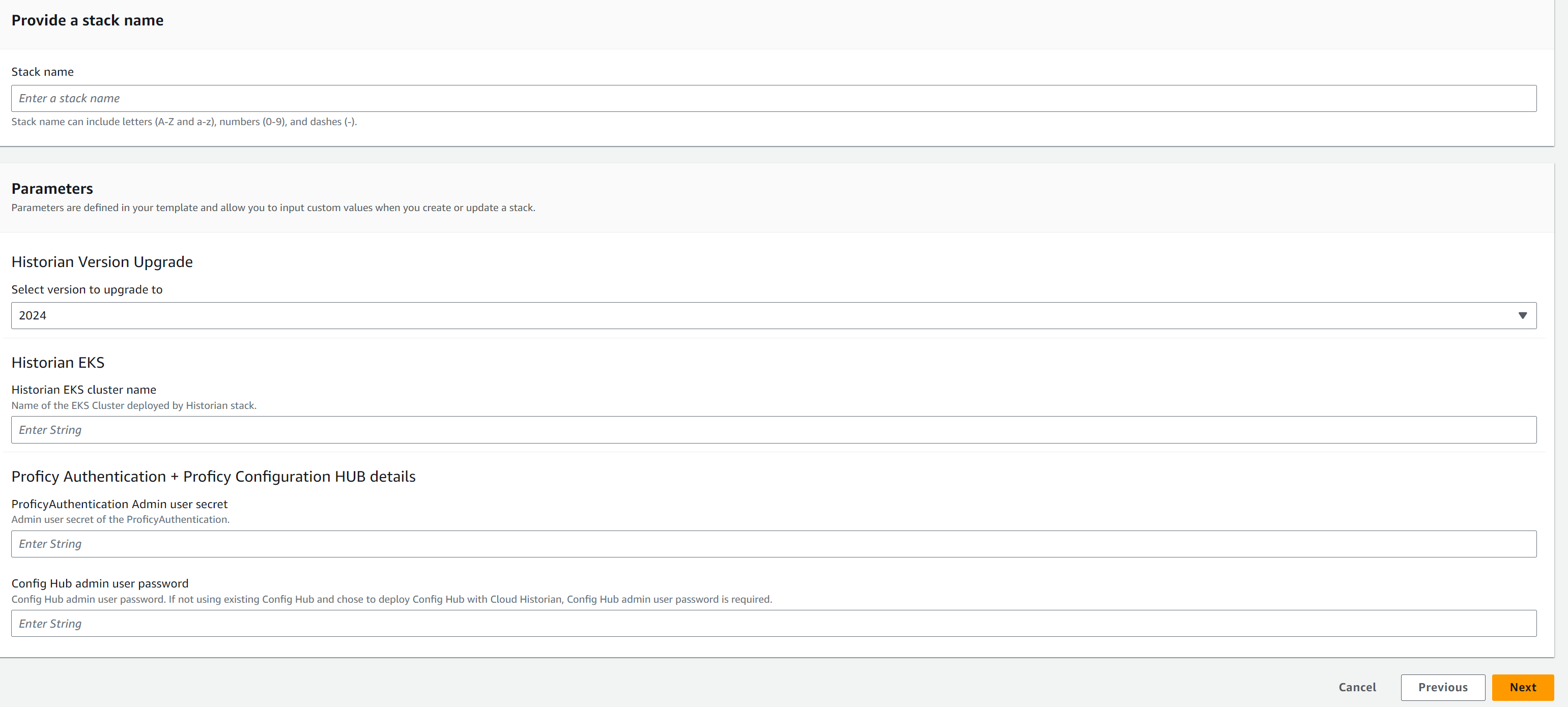Click the 'Historian EKS' heading text

tap(58, 363)
